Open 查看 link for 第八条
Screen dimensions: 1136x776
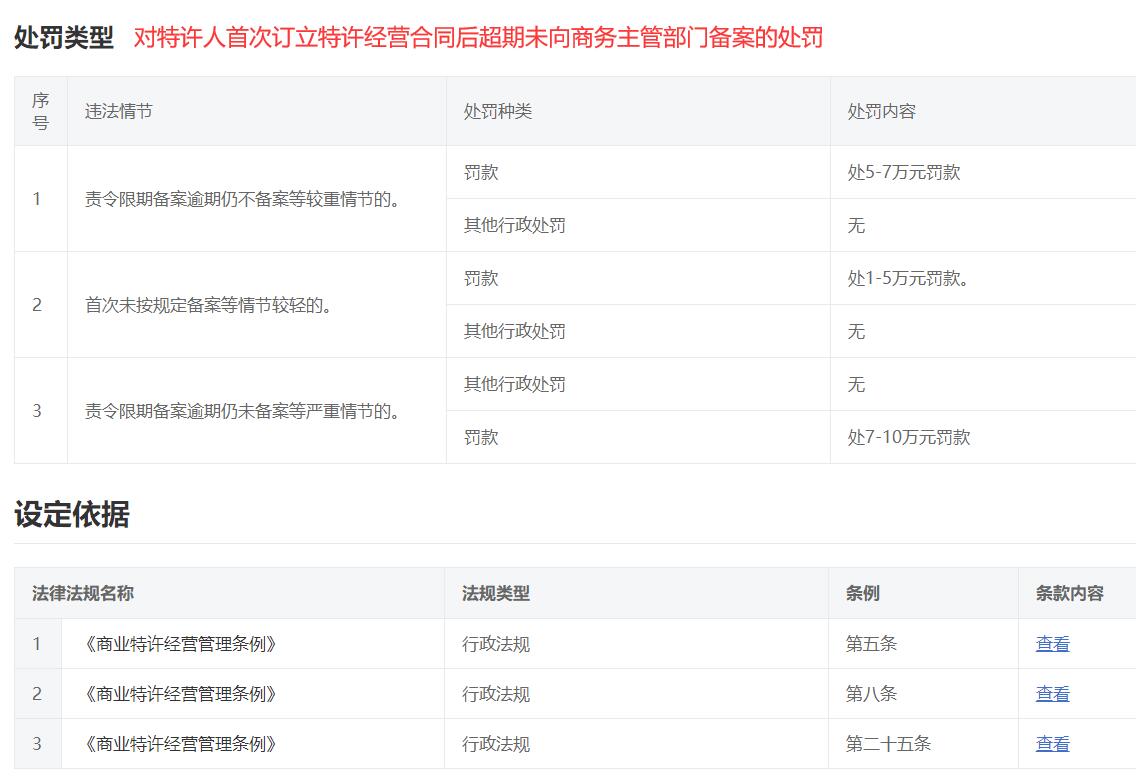coord(1052,694)
